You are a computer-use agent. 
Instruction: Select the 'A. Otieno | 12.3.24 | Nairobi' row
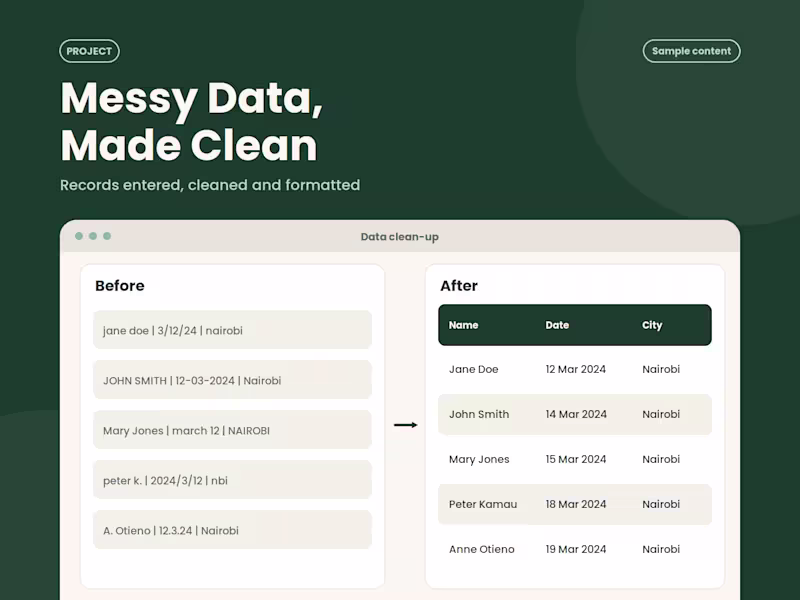point(232,530)
